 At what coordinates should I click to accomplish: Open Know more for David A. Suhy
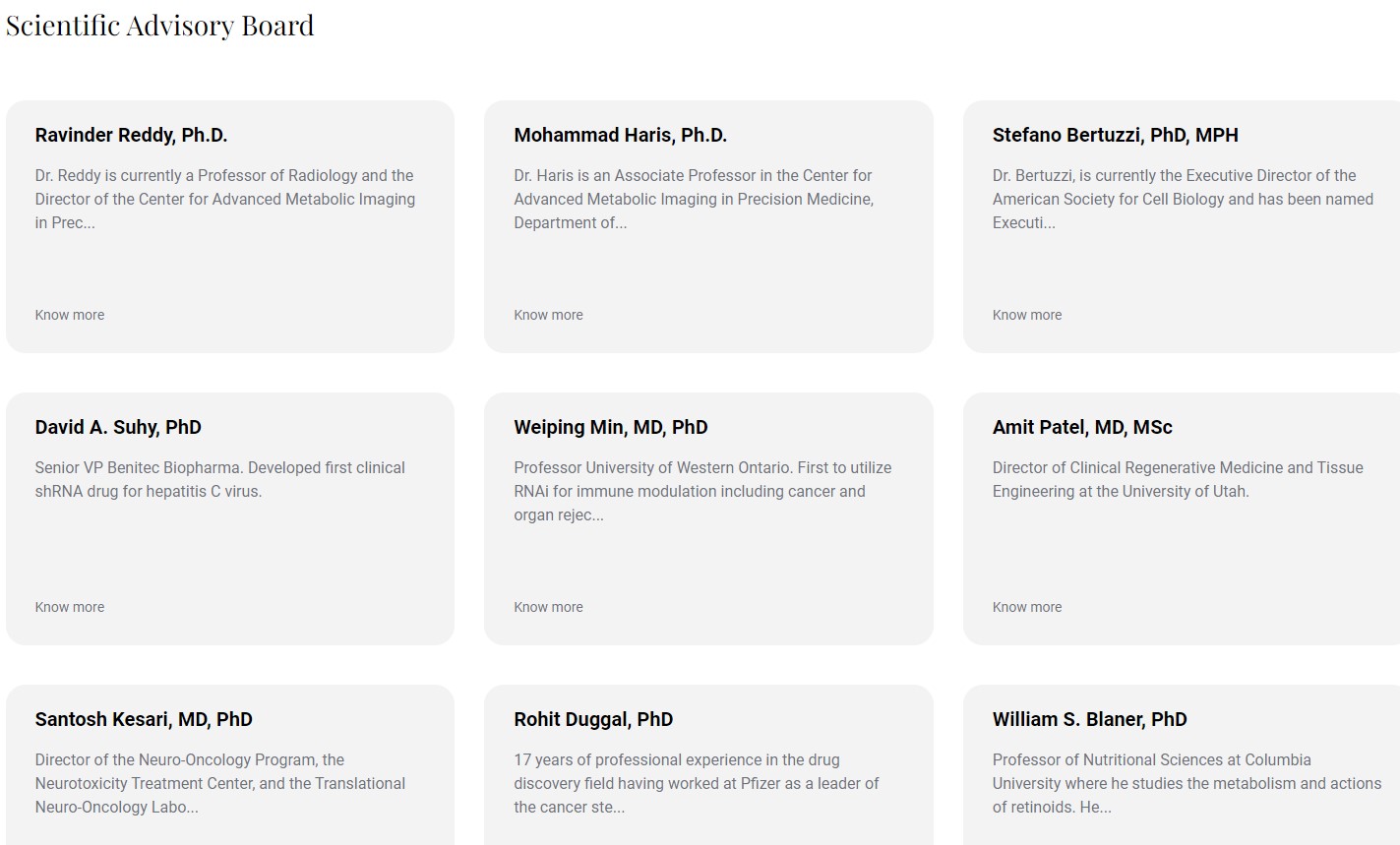70,607
